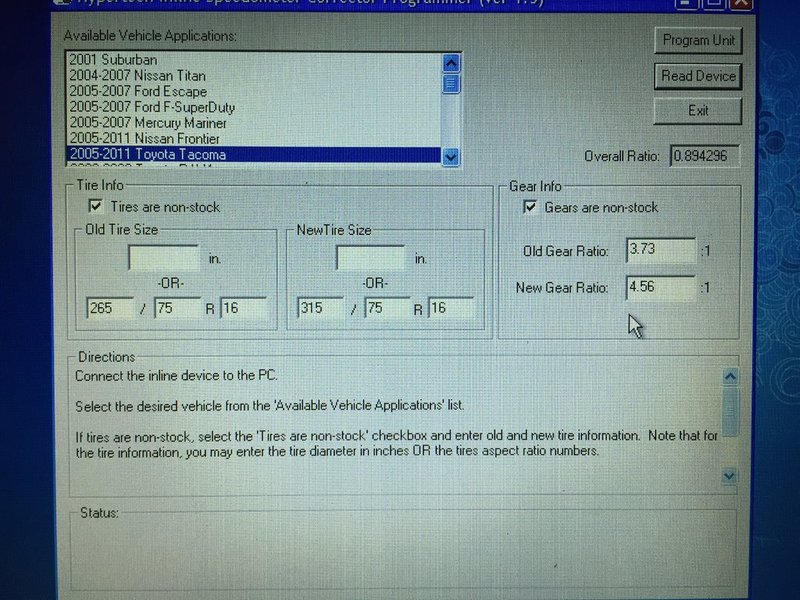Click new tire width field 315
The image size is (800, 600).
pos(319,308)
